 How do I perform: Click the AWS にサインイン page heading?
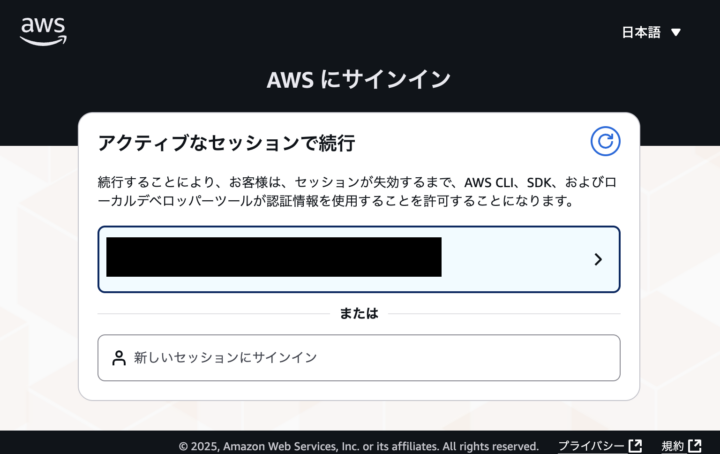coord(359,80)
